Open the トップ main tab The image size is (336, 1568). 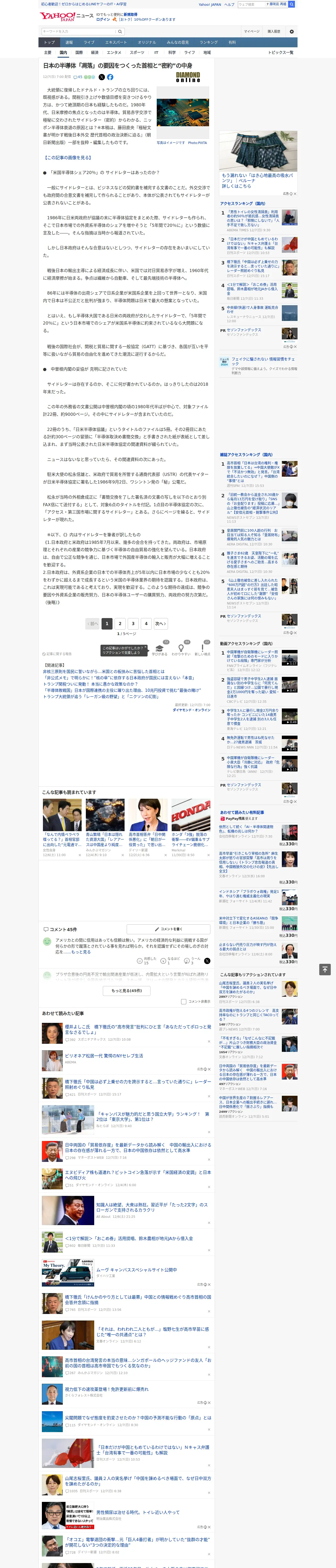pos(49,43)
